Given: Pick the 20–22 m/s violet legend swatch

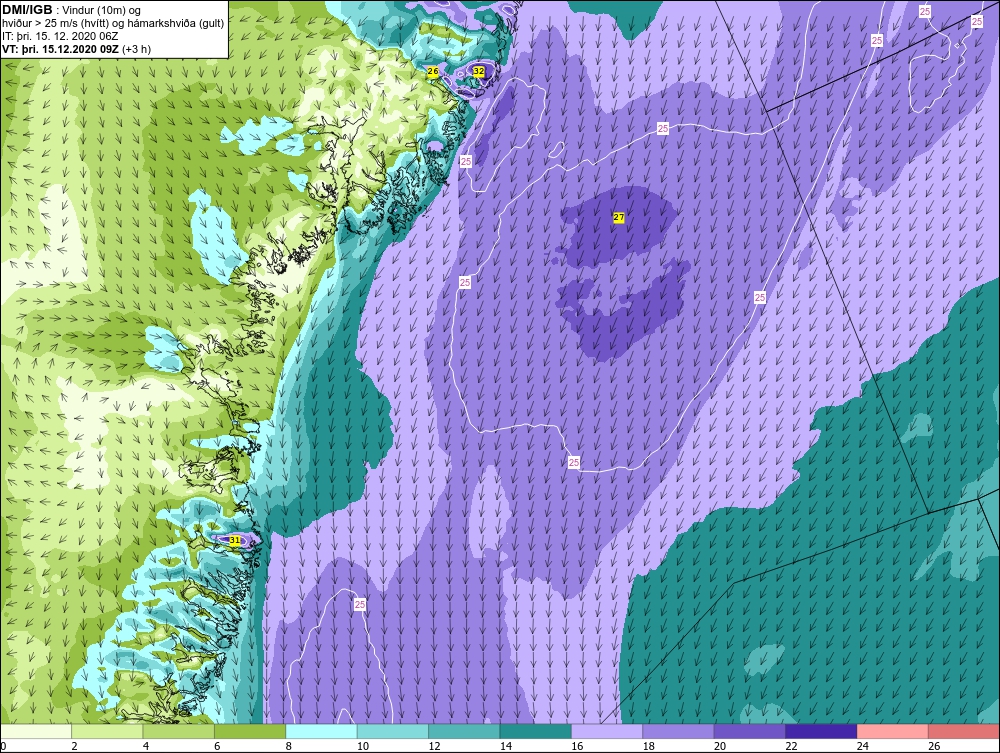Looking at the screenshot, I should pyautogui.click(x=750, y=731).
